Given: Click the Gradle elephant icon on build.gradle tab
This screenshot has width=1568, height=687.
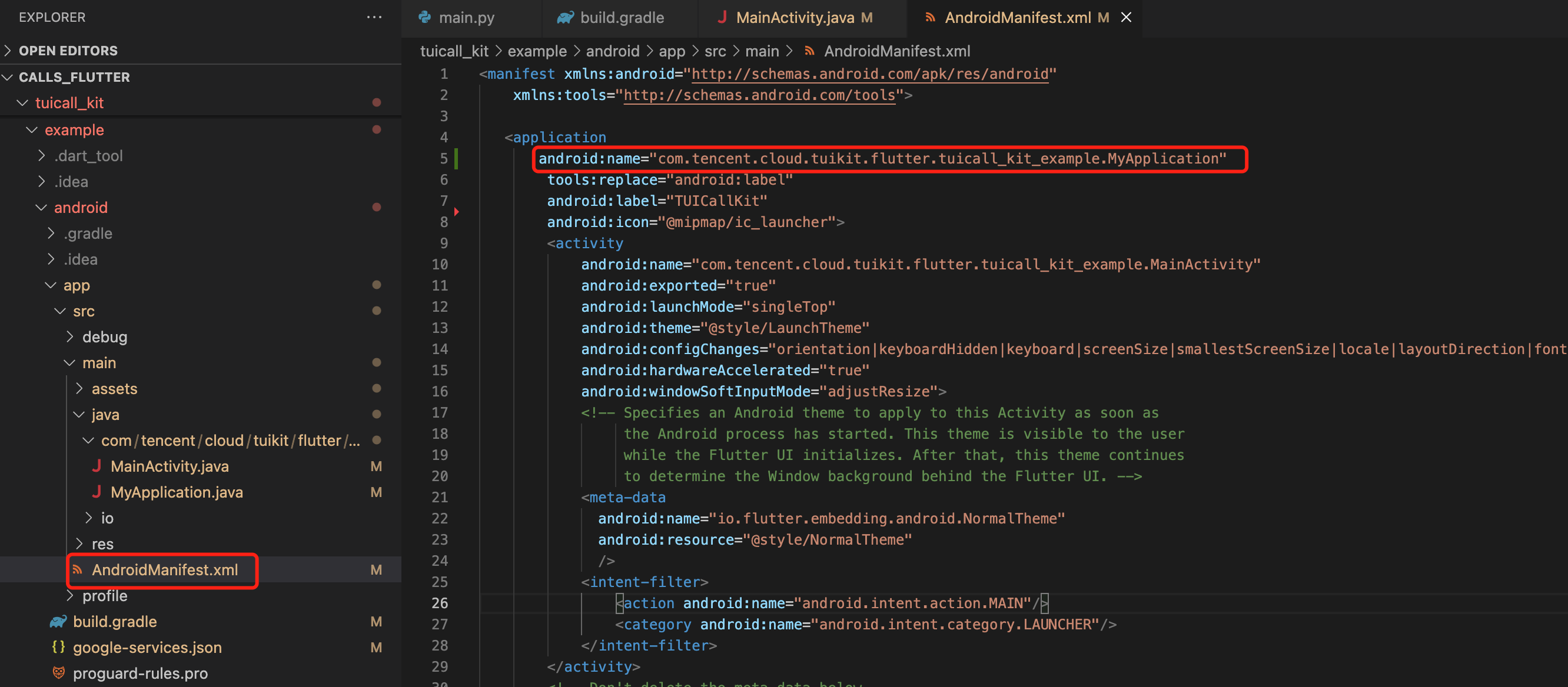Looking at the screenshot, I should tap(565, 17).
